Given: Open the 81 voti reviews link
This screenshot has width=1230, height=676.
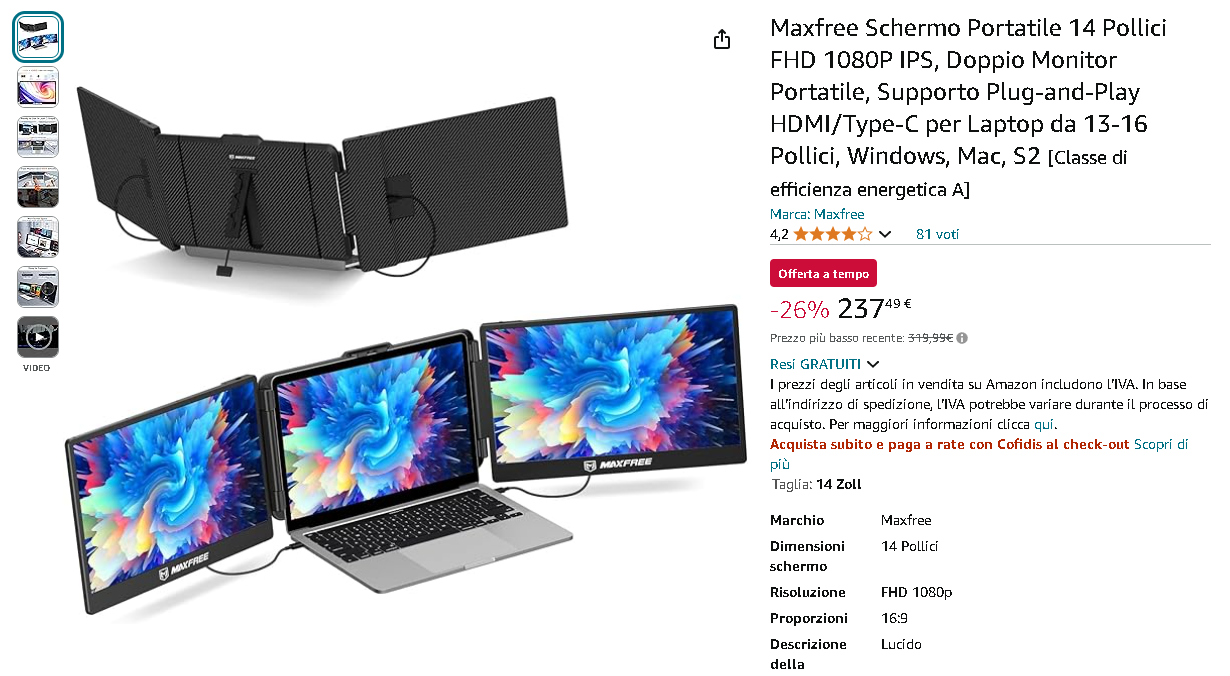Looking at the screenshot, I should 937,234.
